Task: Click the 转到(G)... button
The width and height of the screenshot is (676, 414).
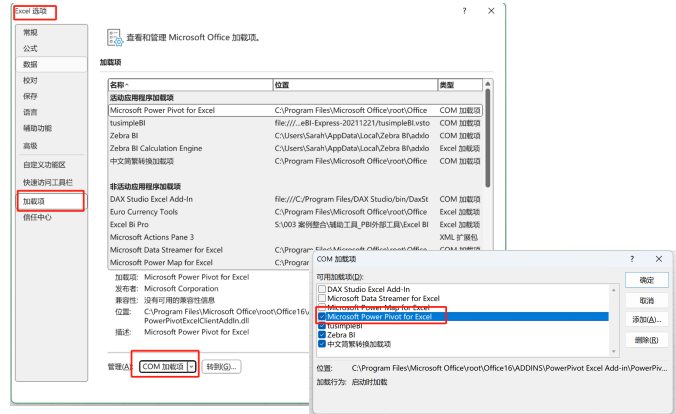Action: coord(221,367)
